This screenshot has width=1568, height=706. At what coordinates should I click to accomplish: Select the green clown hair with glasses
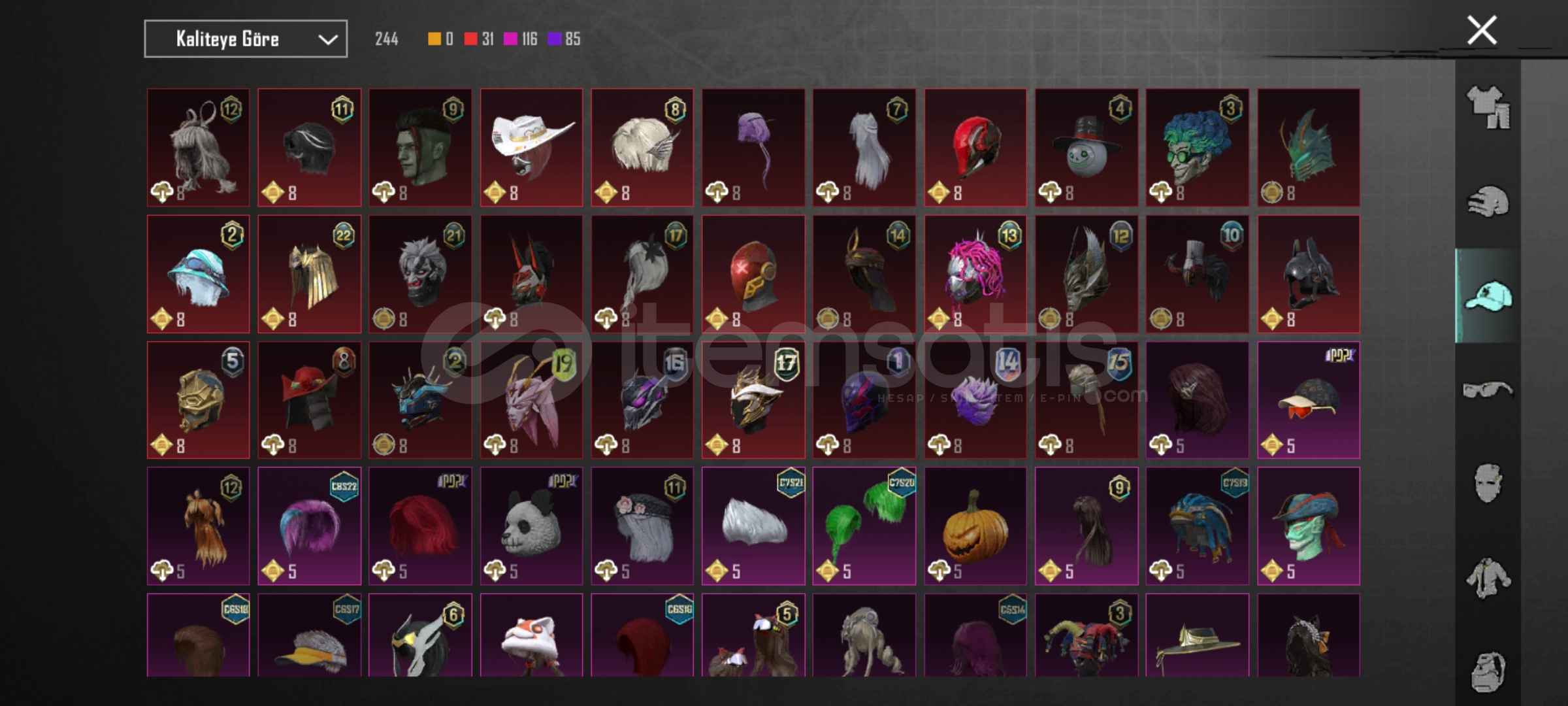tap(1198, 148)
